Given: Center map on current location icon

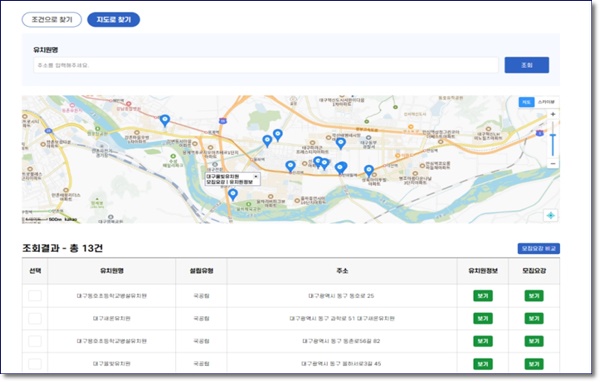Looking at the screenshot, I should (x=551, y=215).
